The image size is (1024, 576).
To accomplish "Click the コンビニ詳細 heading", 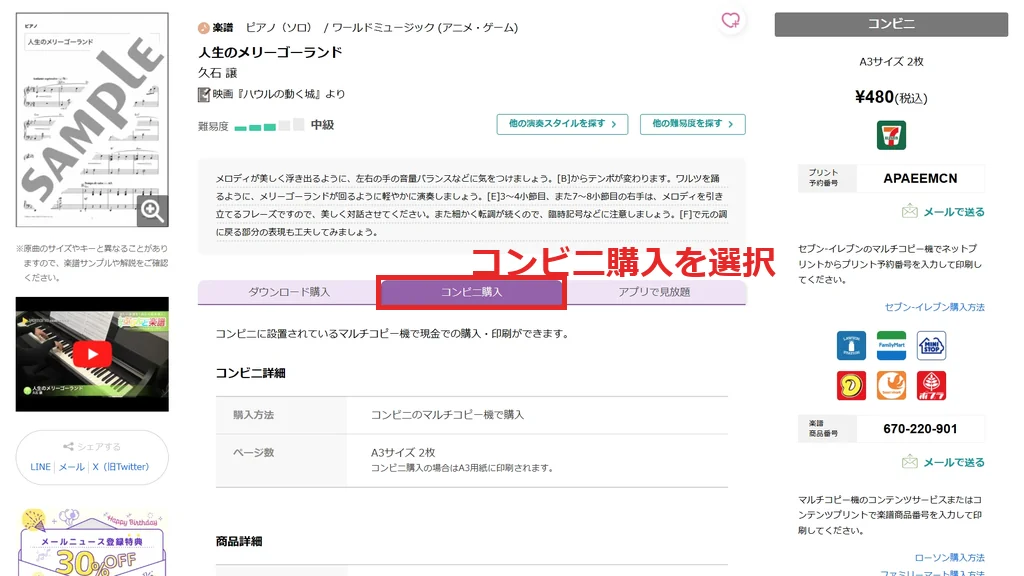I will pos(251,373).
